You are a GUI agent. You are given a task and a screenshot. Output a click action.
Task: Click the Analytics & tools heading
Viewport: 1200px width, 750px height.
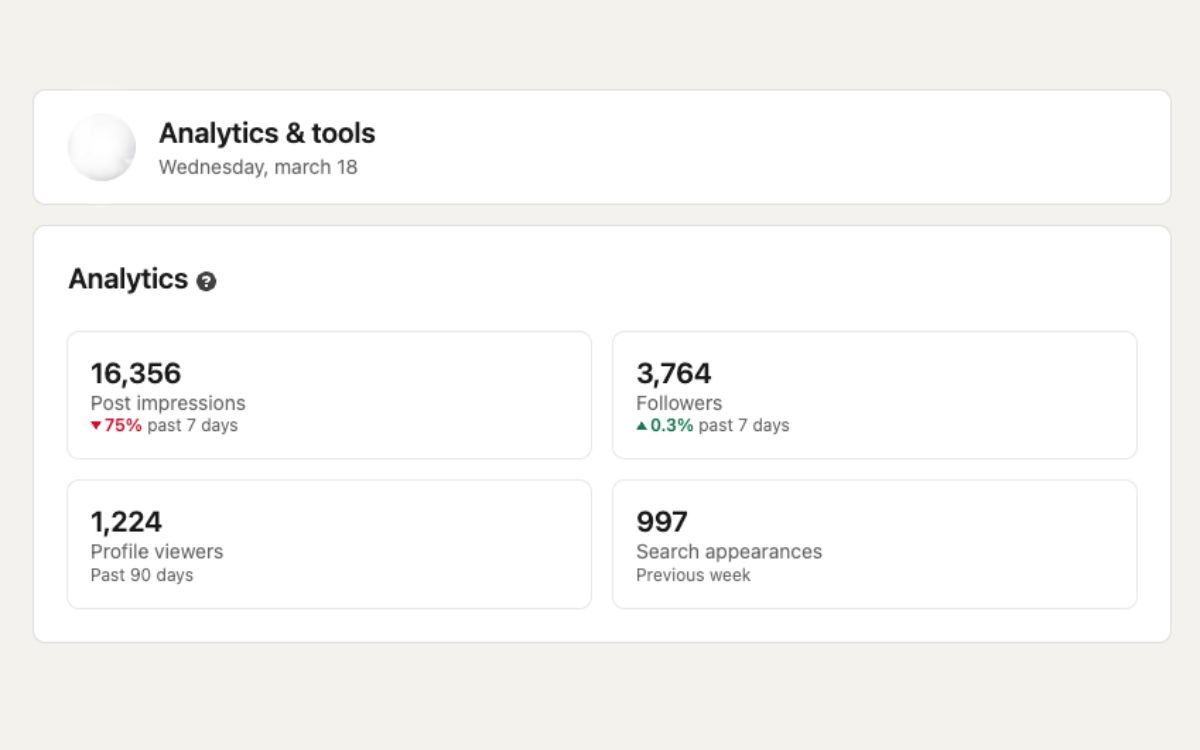tap(267, 133)
